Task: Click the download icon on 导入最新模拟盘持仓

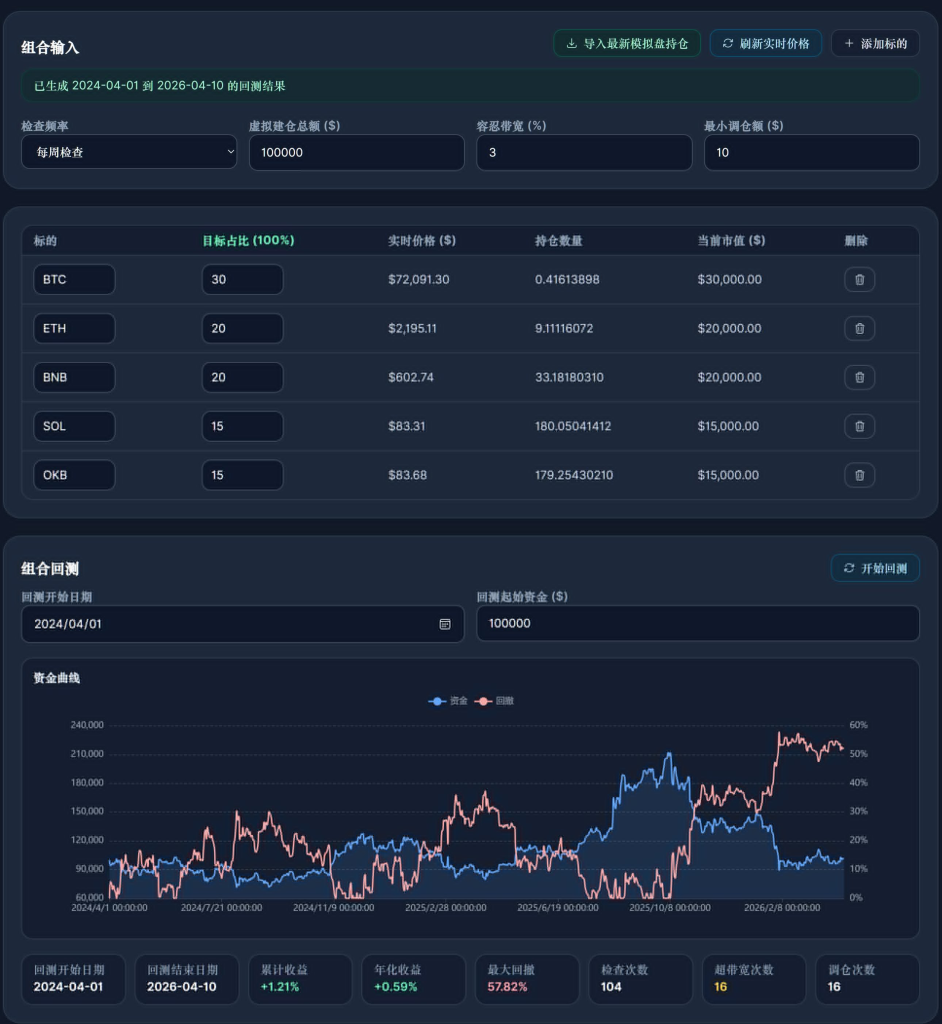Action: pos(572,43)
